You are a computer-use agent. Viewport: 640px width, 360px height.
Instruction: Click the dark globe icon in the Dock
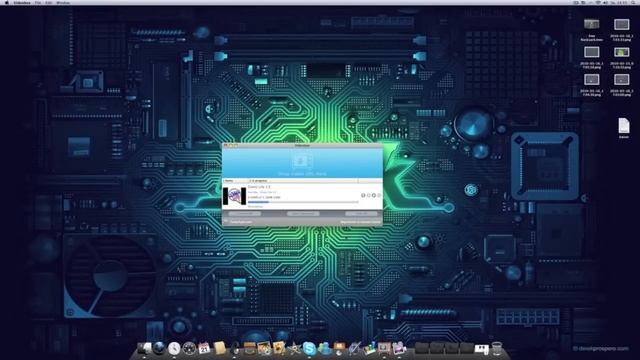tap(159, 348)
